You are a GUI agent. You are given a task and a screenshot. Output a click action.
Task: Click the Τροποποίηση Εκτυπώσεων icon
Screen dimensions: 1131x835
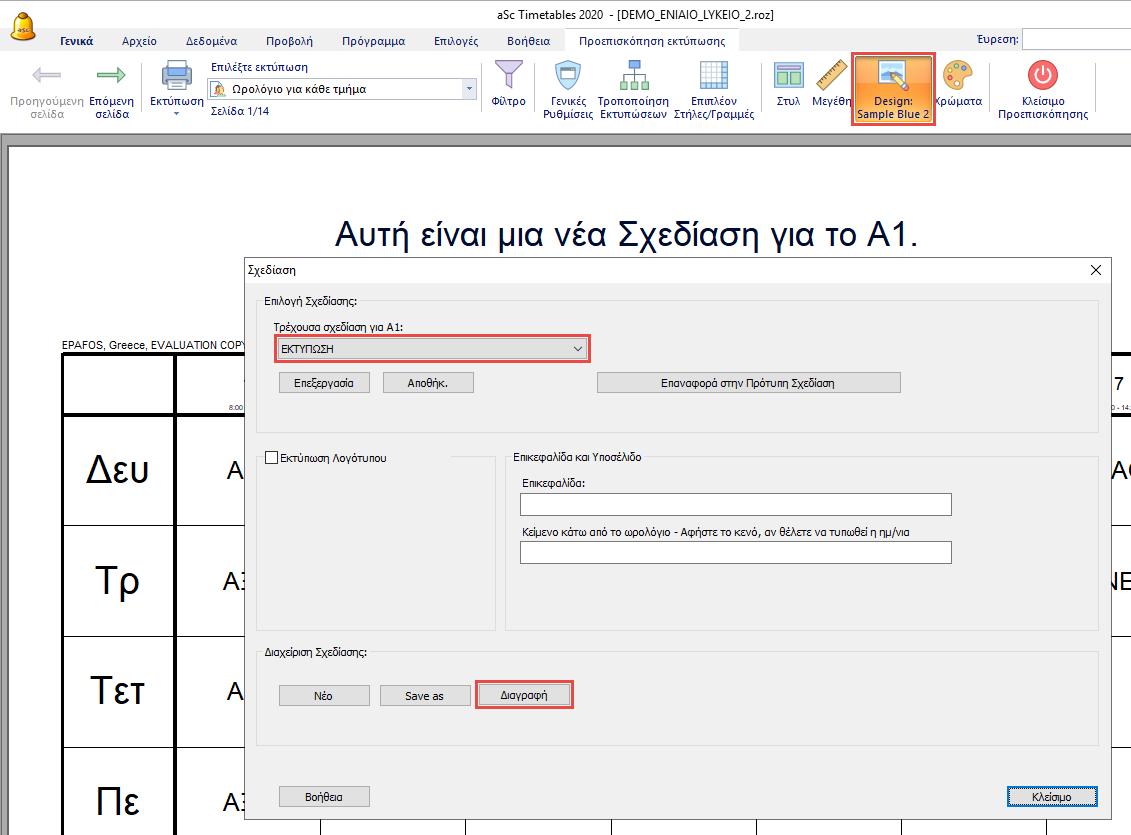click(632, 77)
